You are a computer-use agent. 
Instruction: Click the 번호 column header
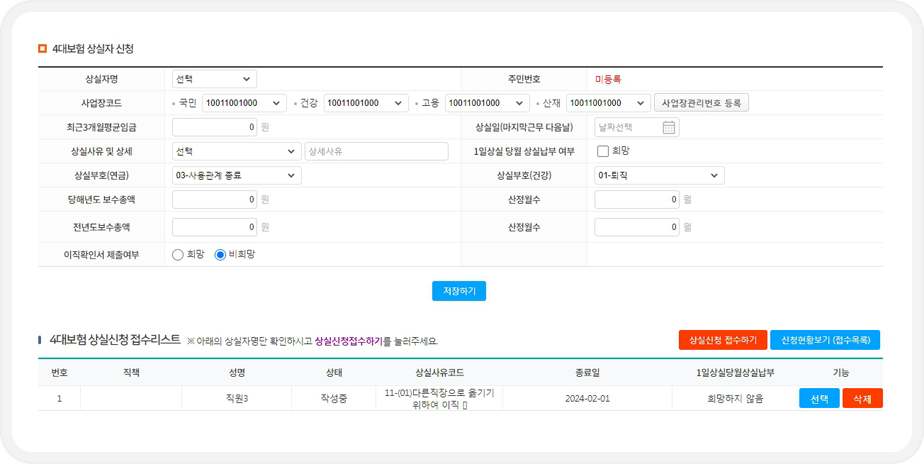coord(59,373)
